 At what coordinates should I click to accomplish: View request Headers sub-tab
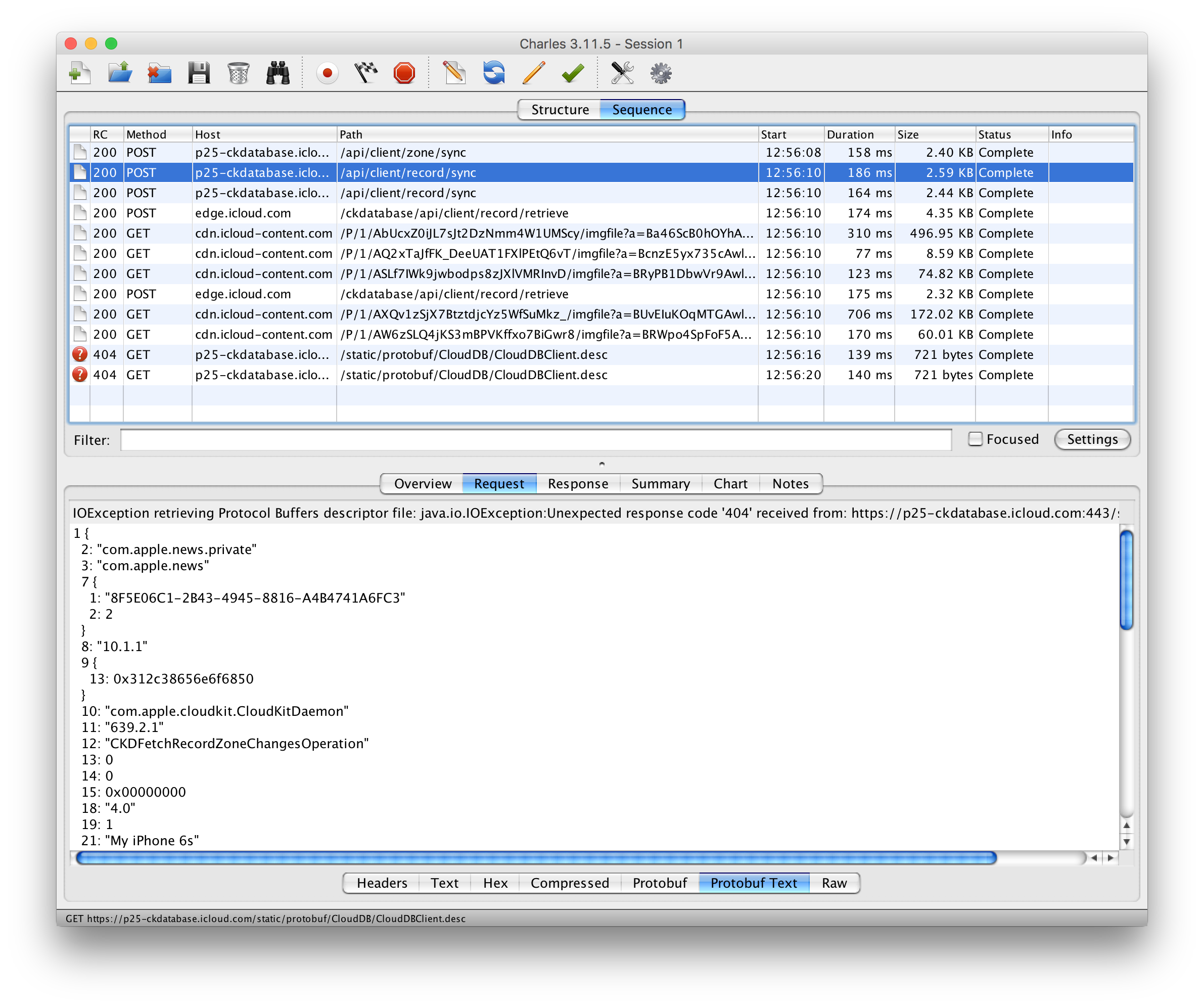[x=382, y=883]
